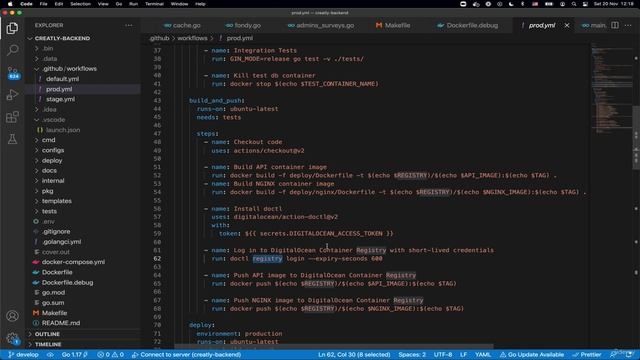Open the Extensions view

[12, 117]
